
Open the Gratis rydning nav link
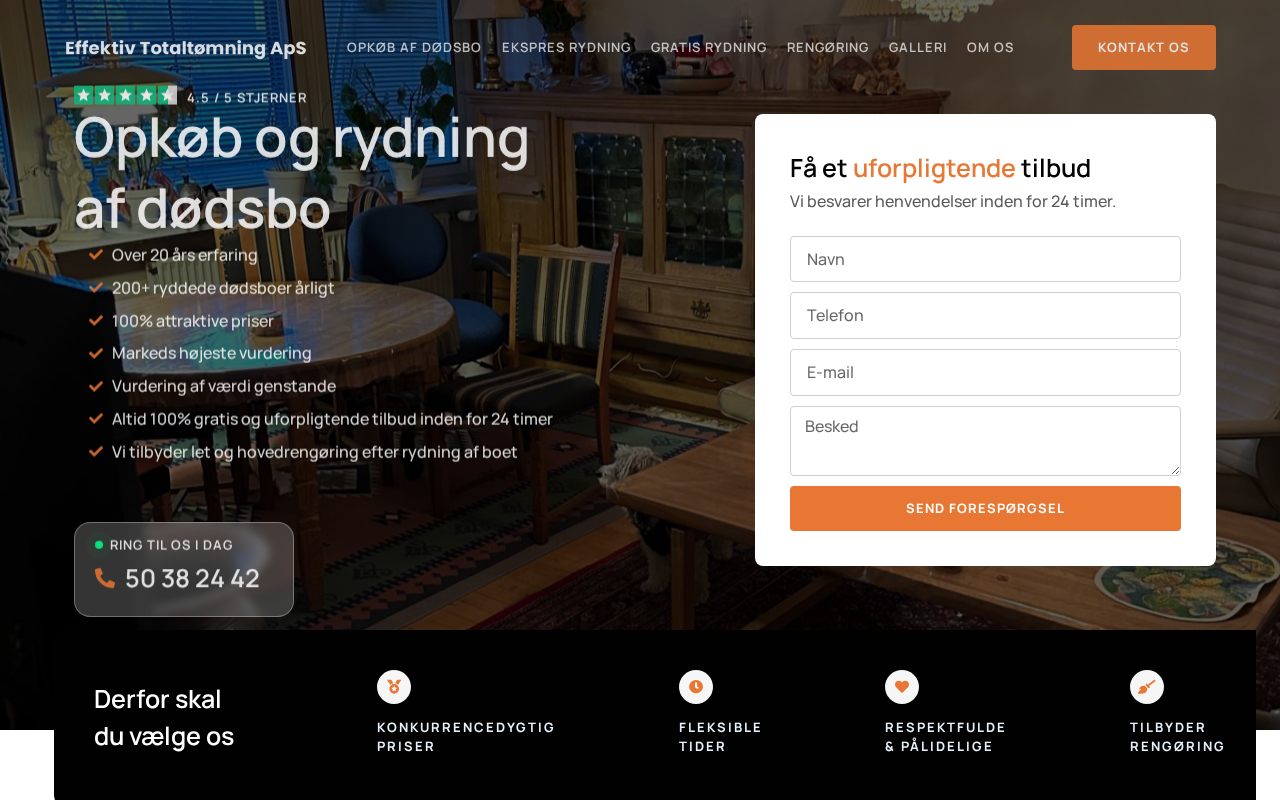coord(709,47)
